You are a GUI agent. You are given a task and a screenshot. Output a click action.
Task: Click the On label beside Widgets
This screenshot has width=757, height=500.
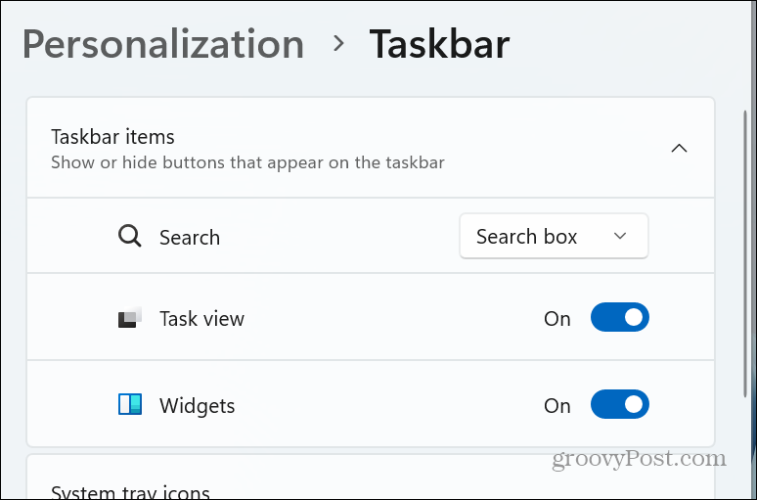(557, 406)
